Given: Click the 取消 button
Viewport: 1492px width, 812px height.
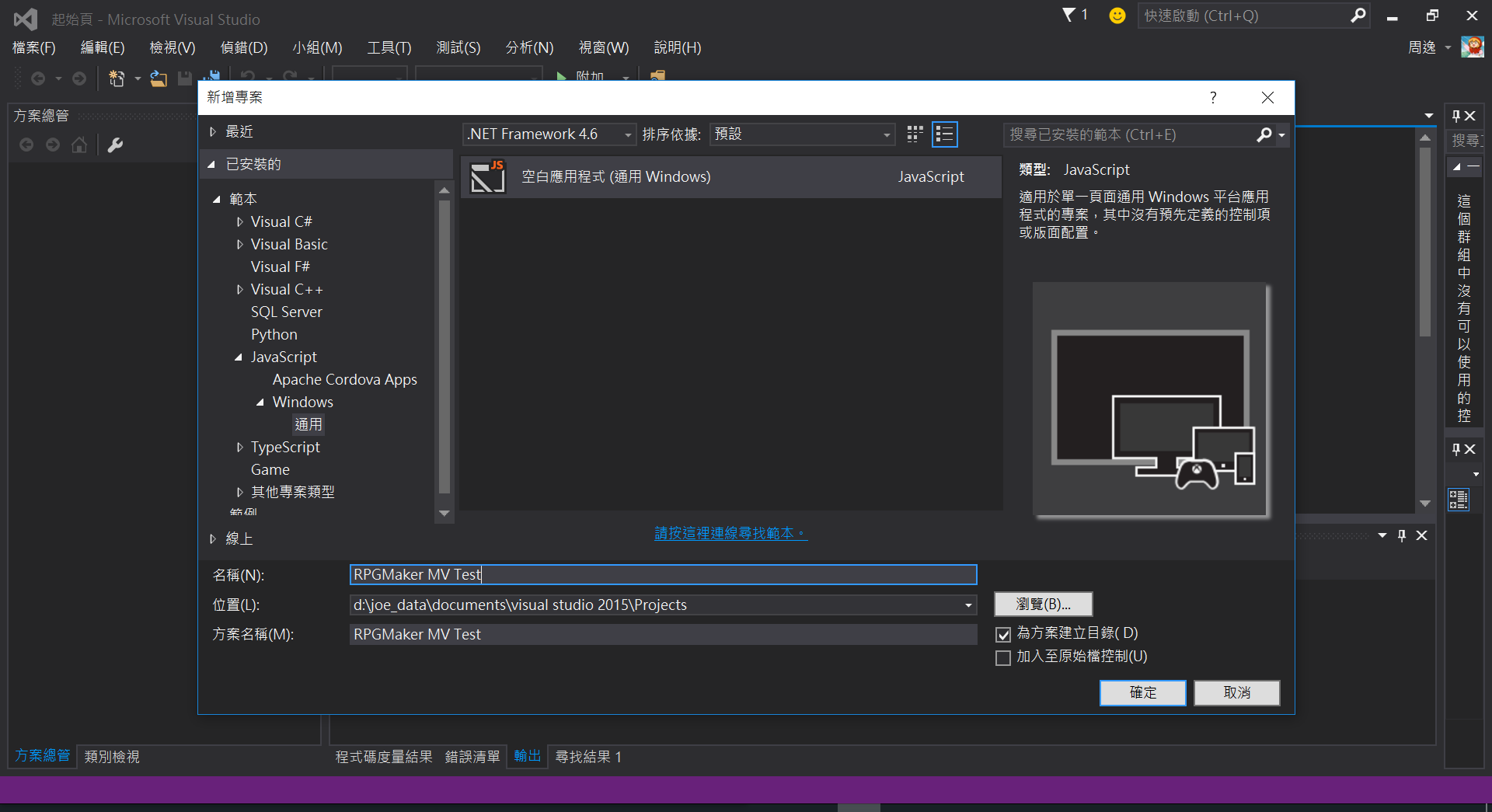Looking at the screenshot, I should [x=1237, y=692].
